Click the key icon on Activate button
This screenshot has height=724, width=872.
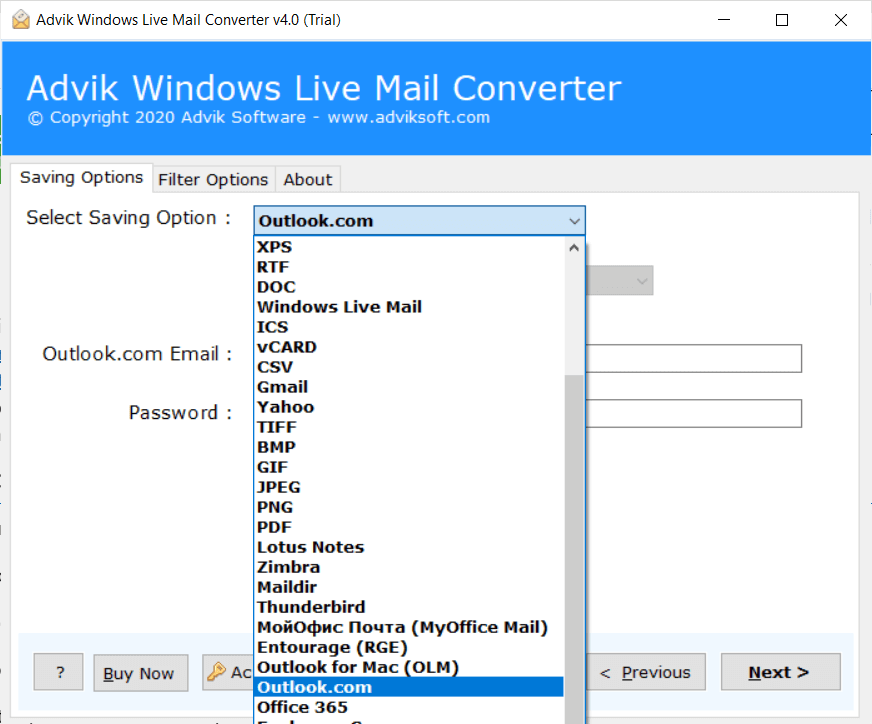216,672
